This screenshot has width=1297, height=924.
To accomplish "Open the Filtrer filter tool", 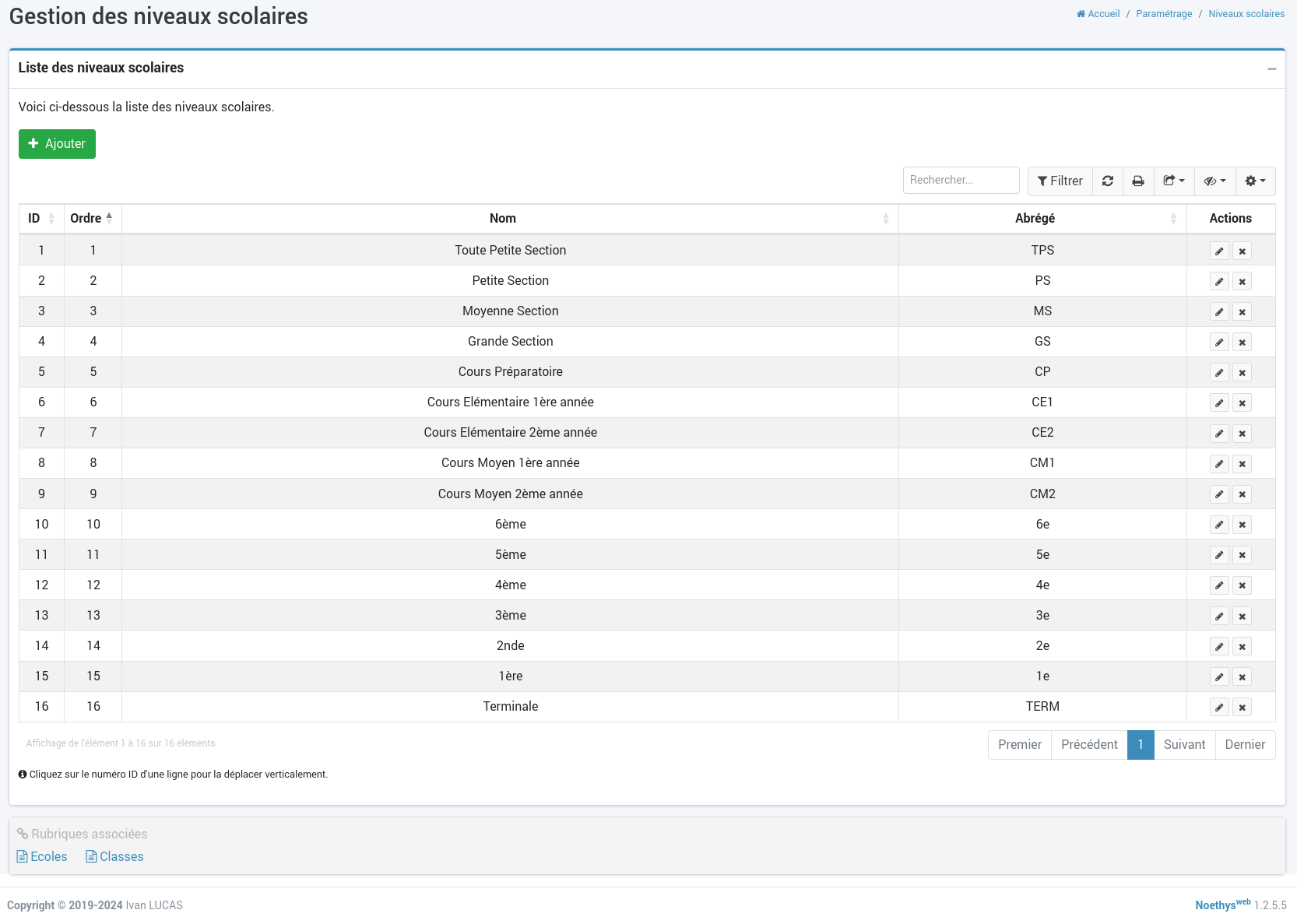I will click(1060, 181).
